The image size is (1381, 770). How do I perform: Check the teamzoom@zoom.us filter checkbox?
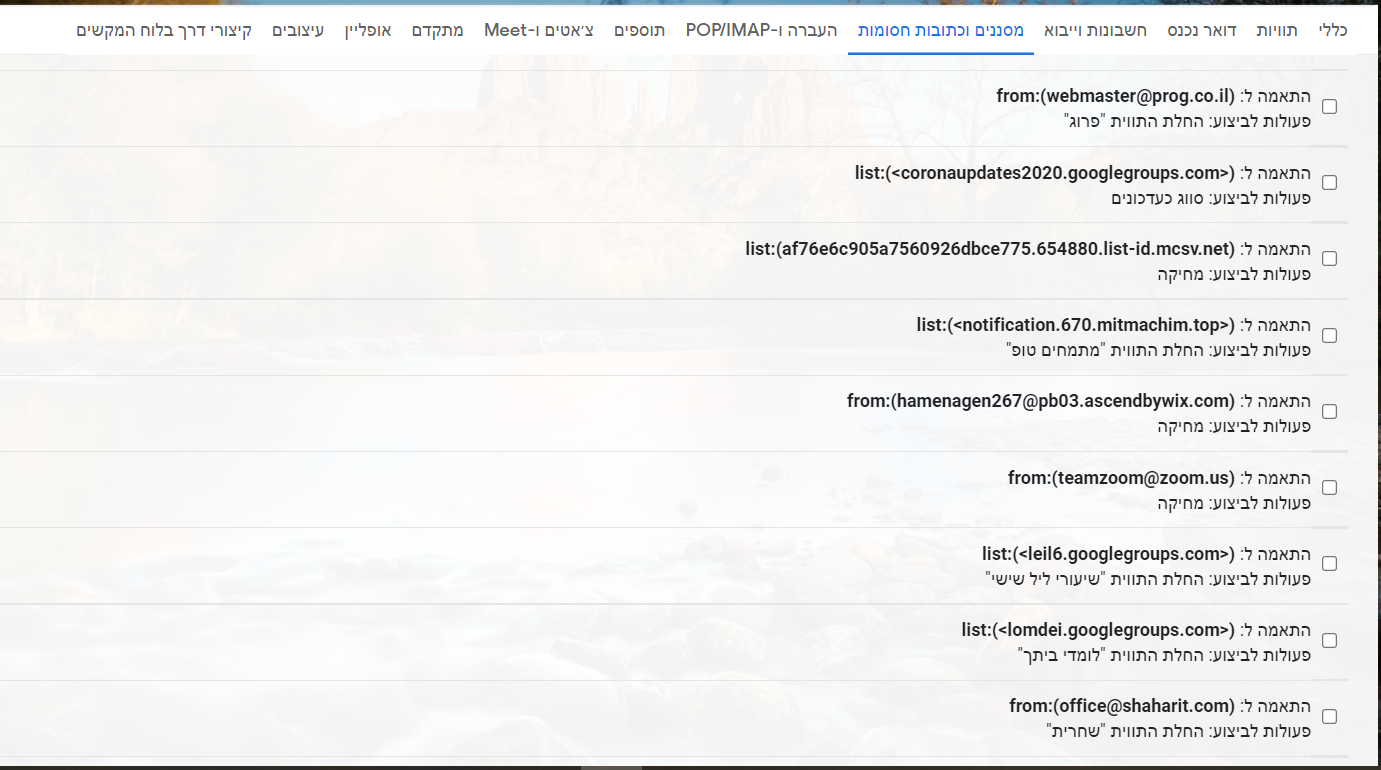tap(1329, 488)
